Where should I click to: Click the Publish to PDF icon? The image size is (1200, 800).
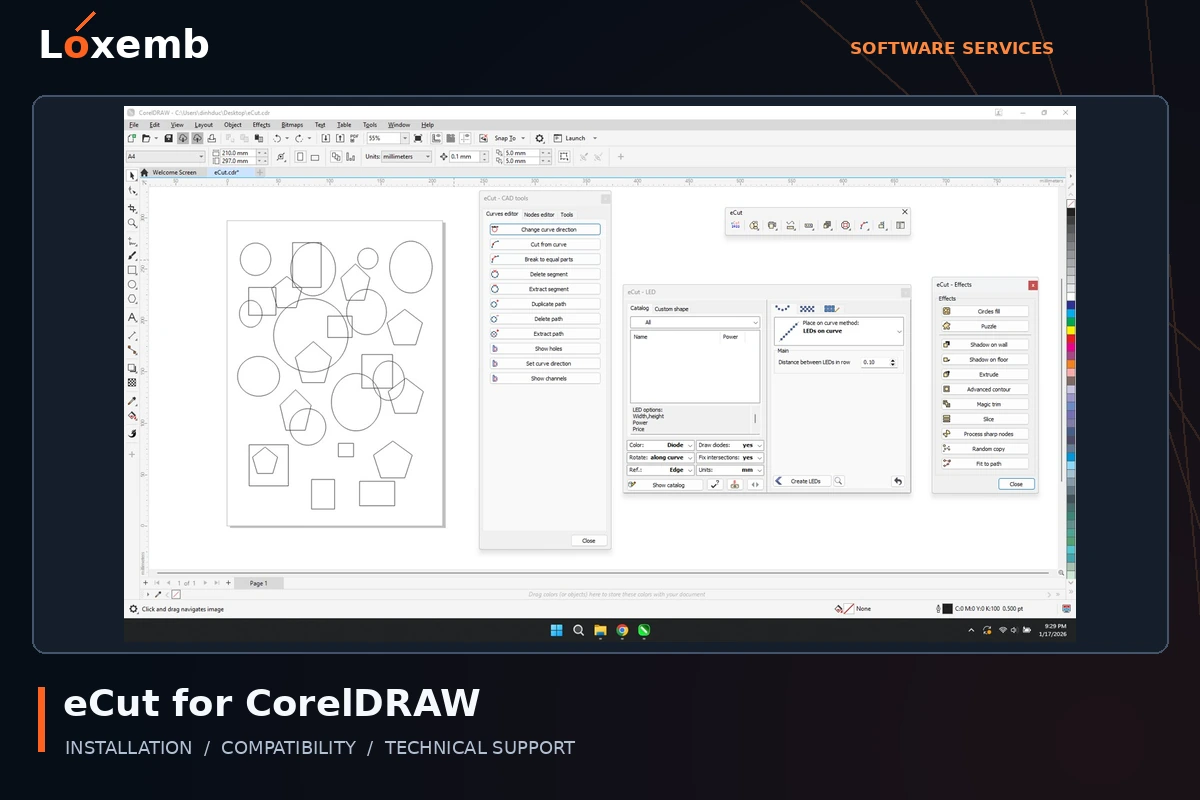point(354,138)
